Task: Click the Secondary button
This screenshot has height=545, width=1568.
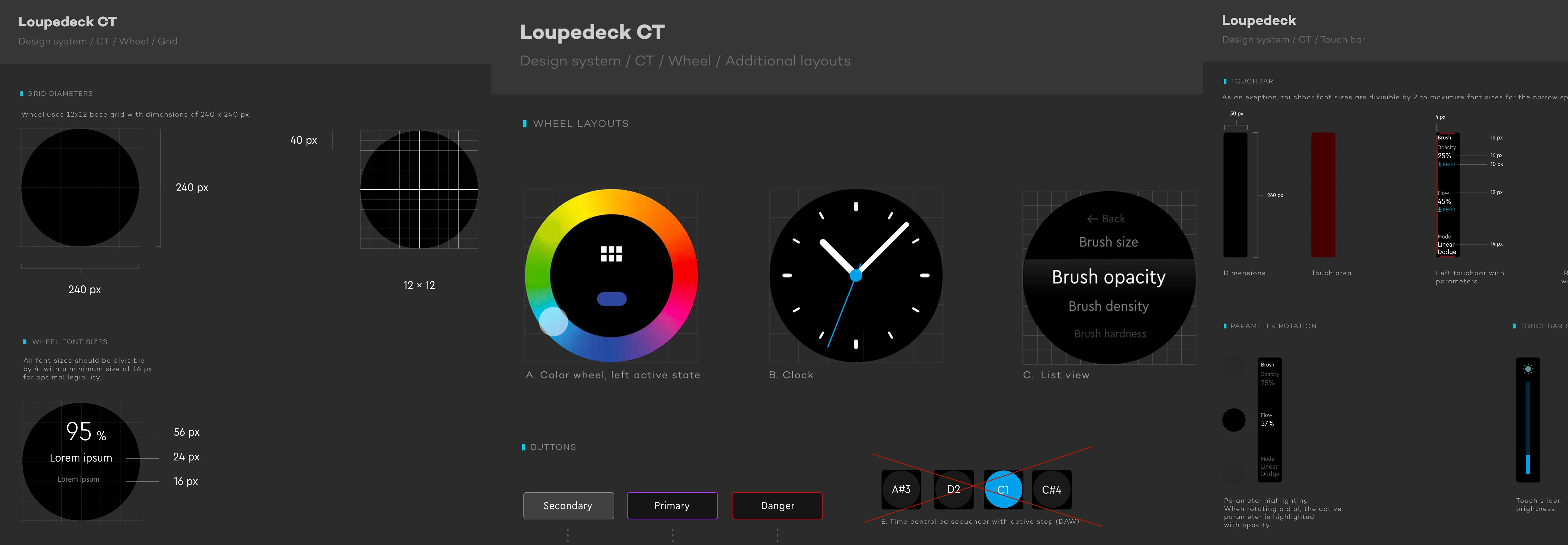Action: pos(568,505)
